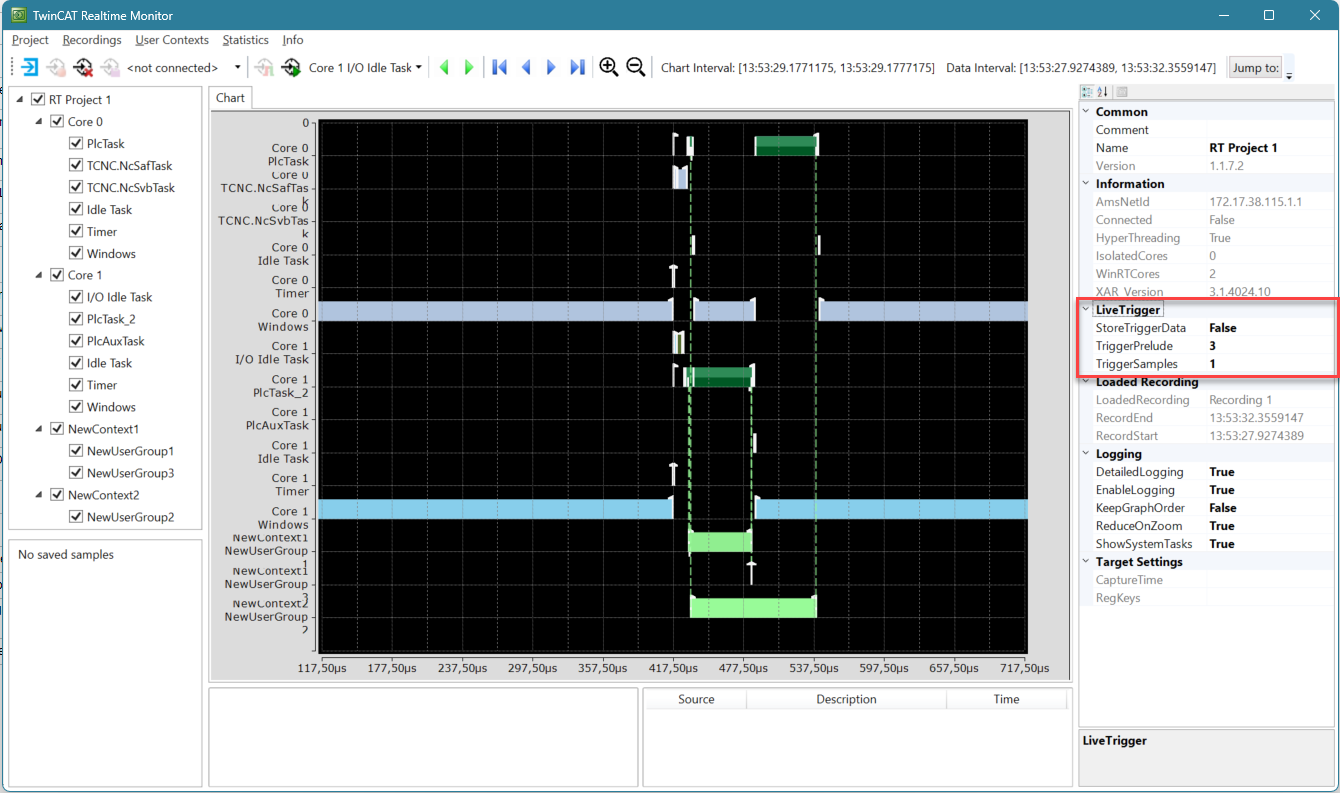This screenshot has width=1340, height=793.
Task: Click the blue connect arrow toolbar icon
Action: 30,68
